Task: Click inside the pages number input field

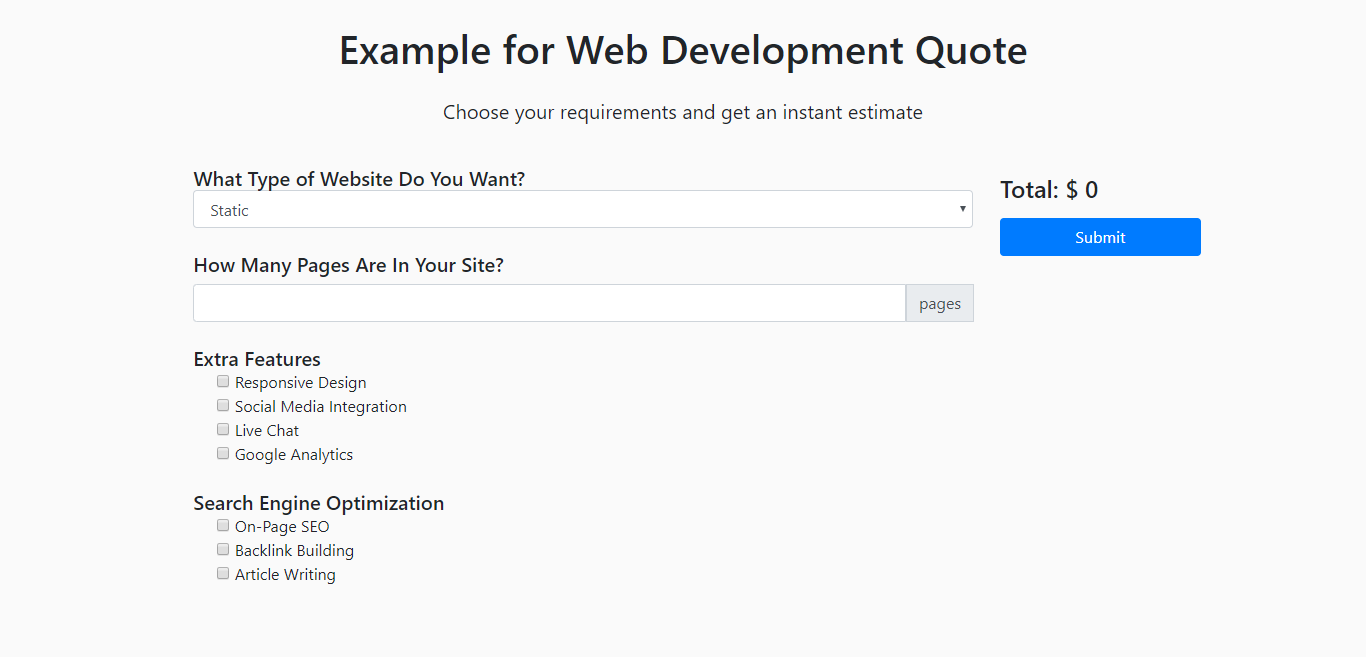Action: [x=549, y=302]
